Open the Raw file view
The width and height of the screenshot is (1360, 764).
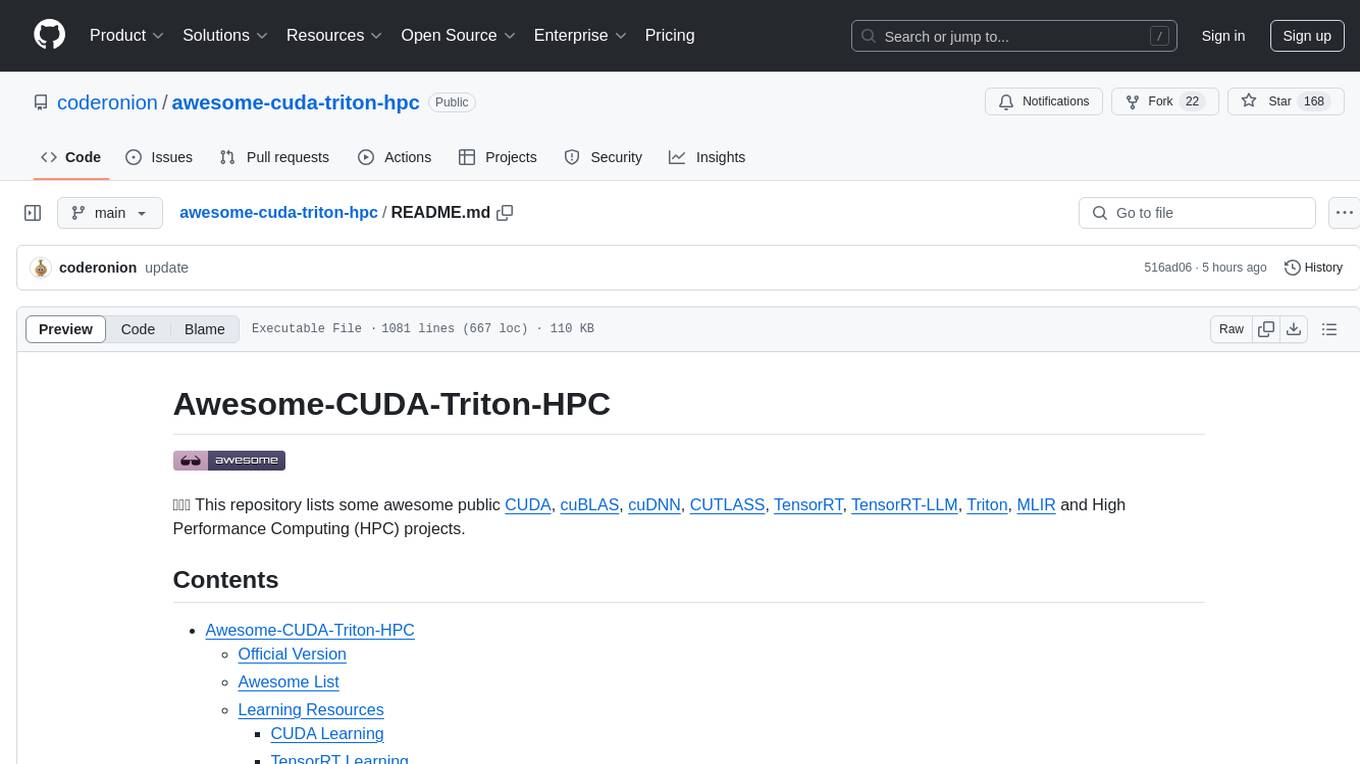[1231, 329]
